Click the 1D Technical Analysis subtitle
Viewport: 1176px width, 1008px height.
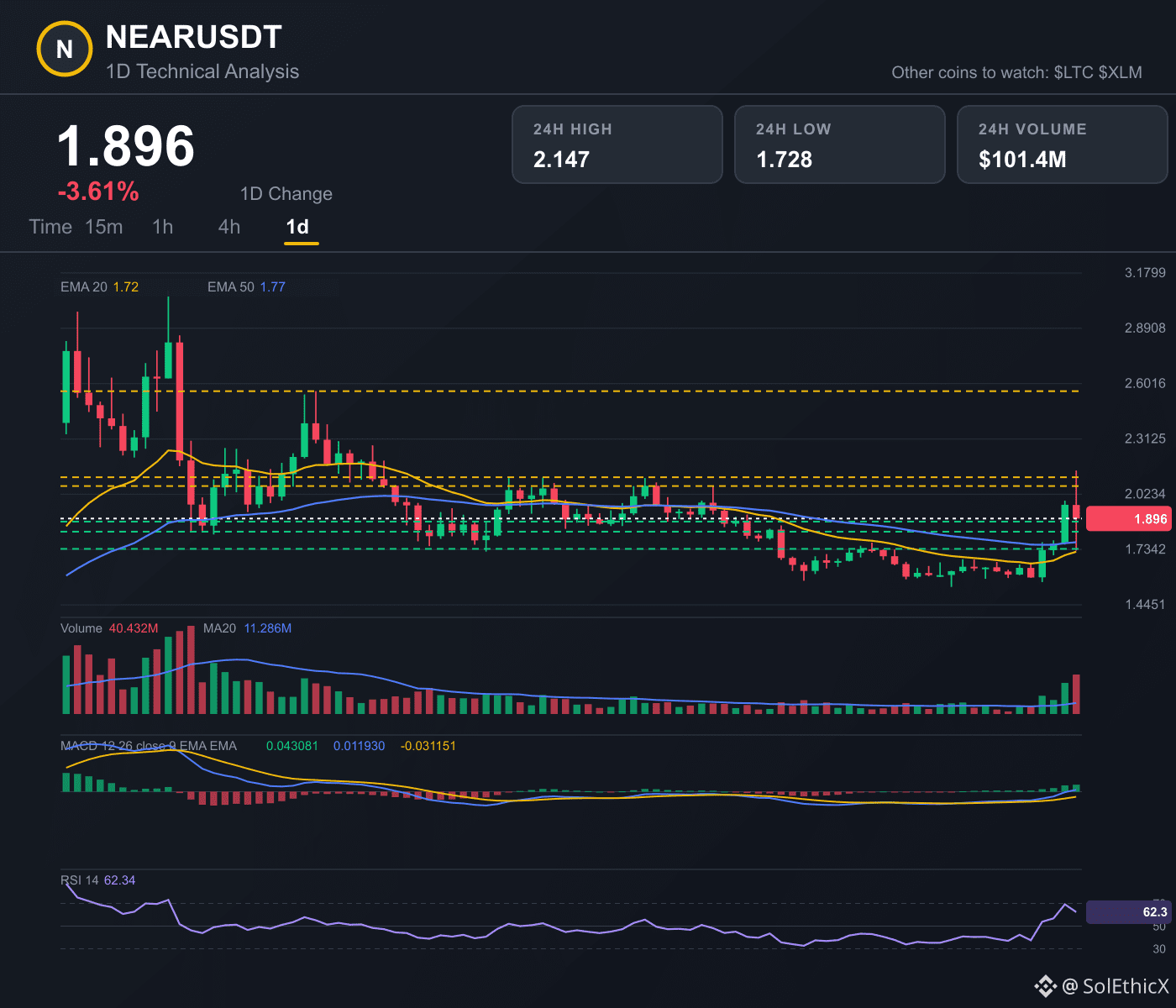(202, 71)
